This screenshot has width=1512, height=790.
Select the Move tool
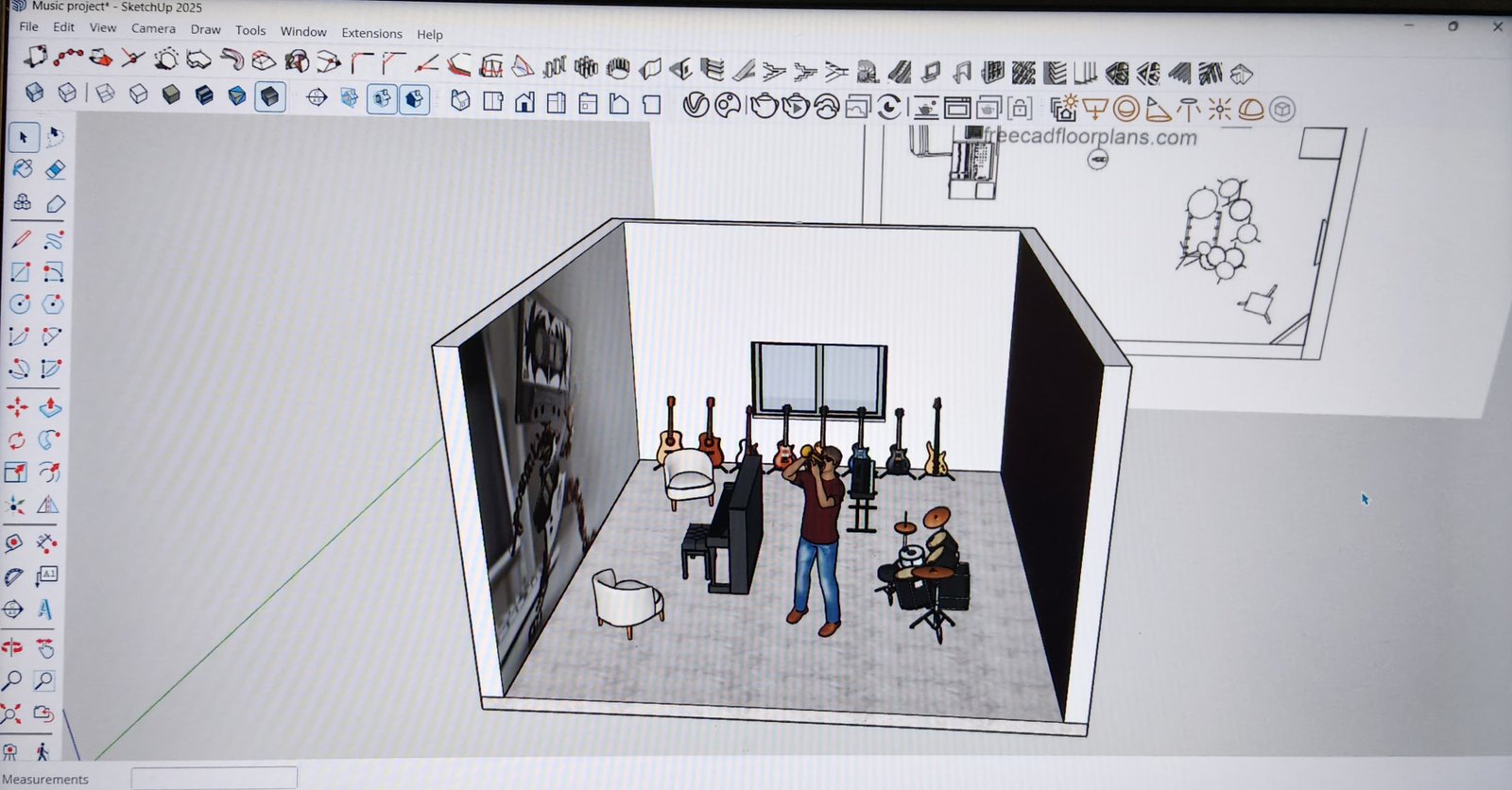click(18, 407)
